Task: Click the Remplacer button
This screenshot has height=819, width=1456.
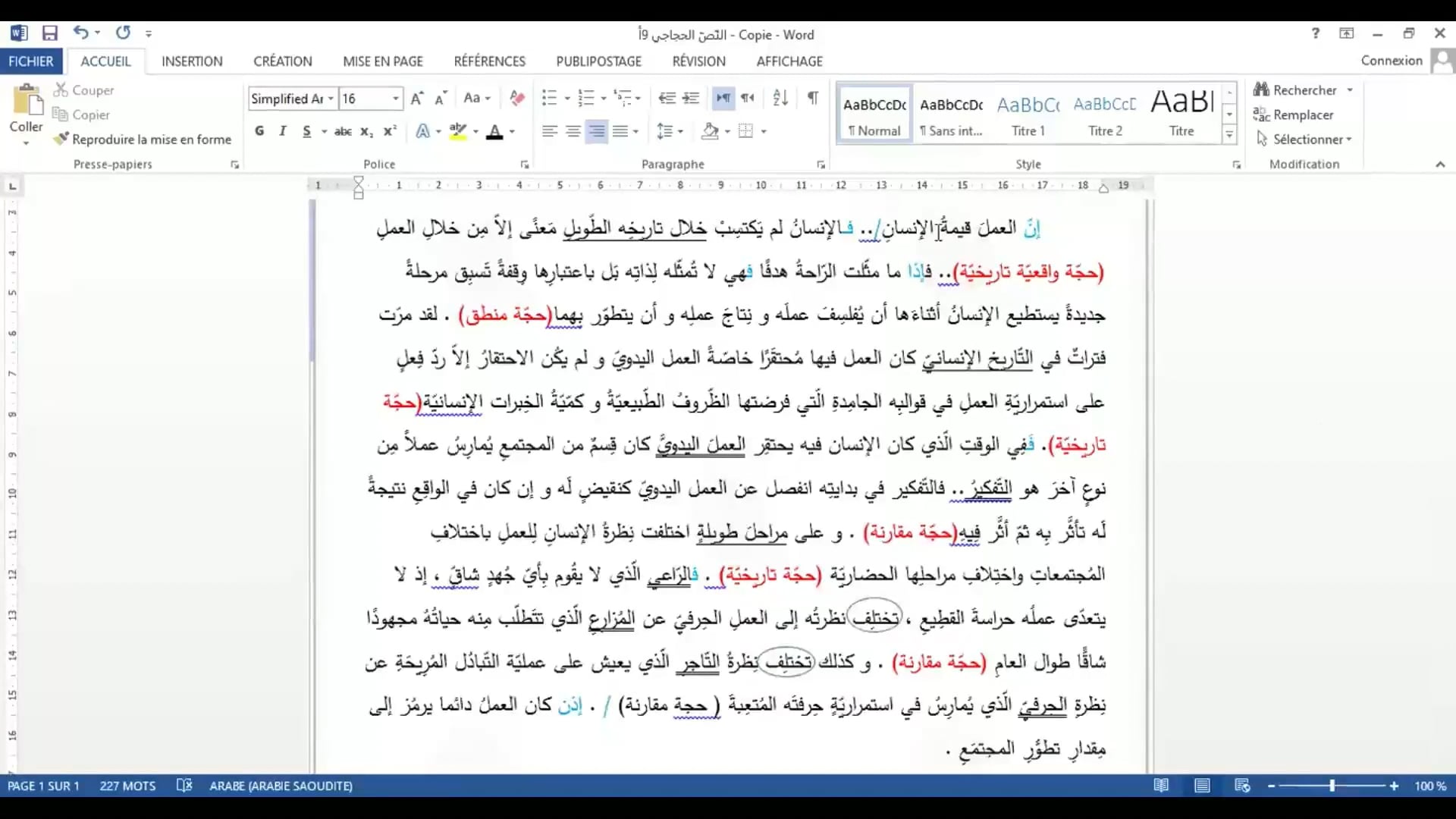Action: [1294, 115]
